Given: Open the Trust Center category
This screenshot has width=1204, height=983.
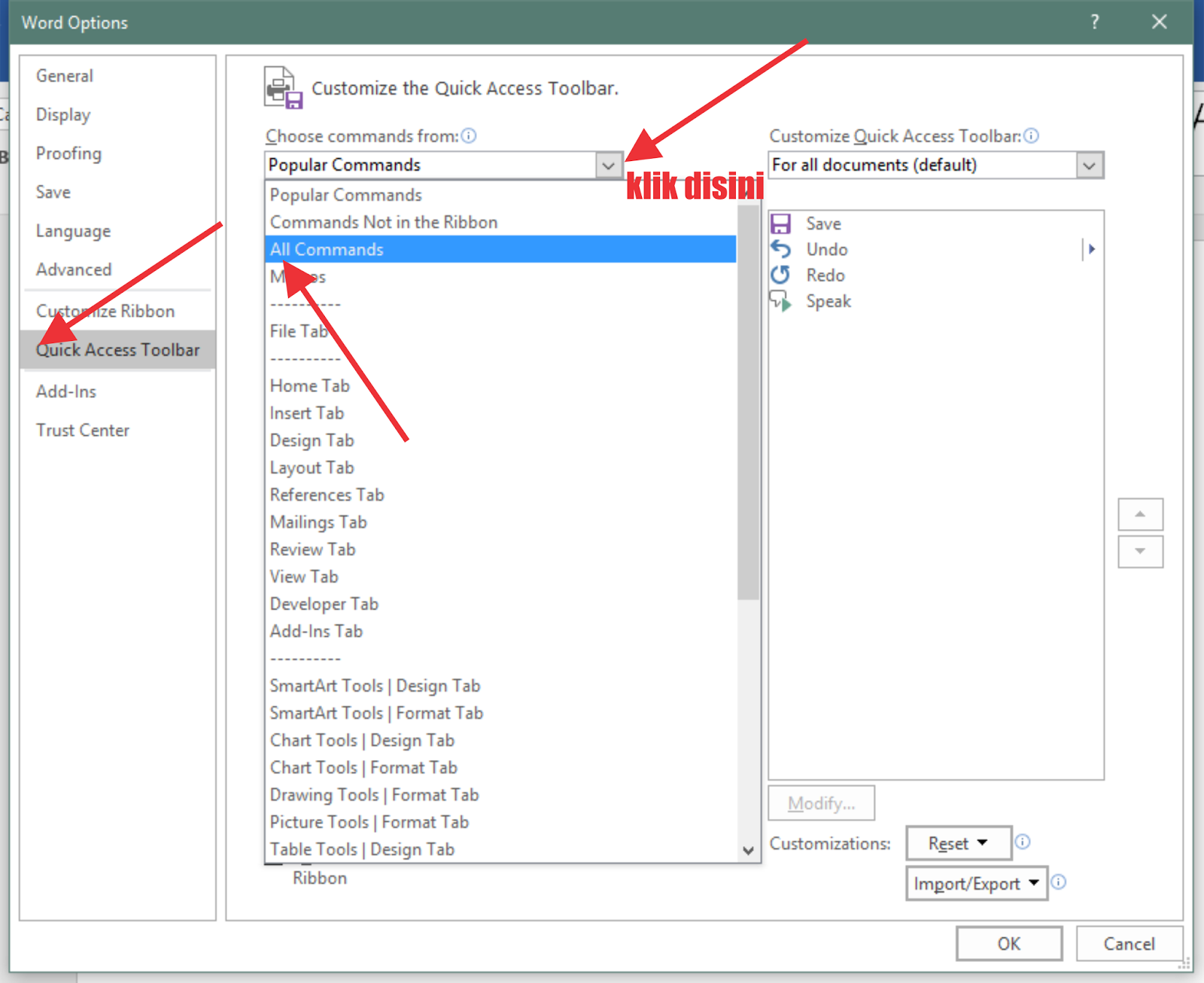Looking at the screenshot, I should coord(117,431).
